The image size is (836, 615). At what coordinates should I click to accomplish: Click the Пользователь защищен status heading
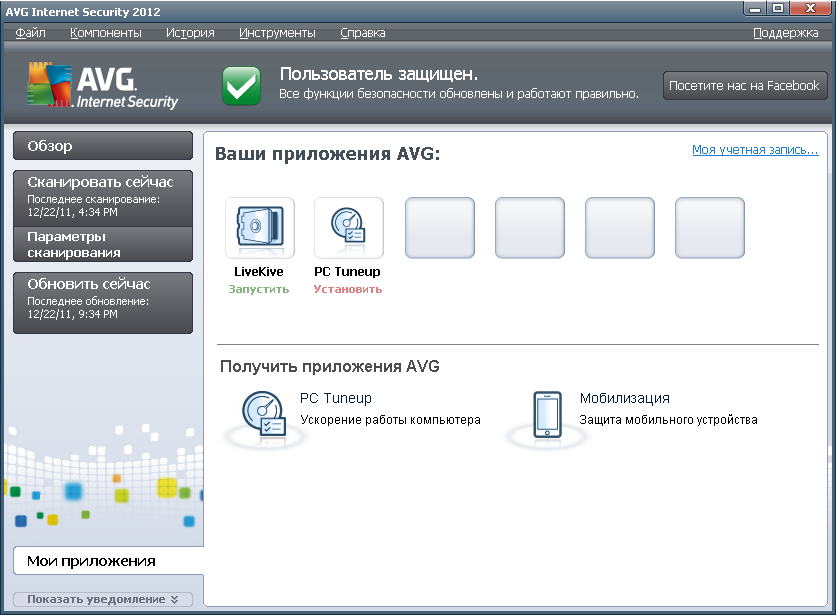coord(379,74)
